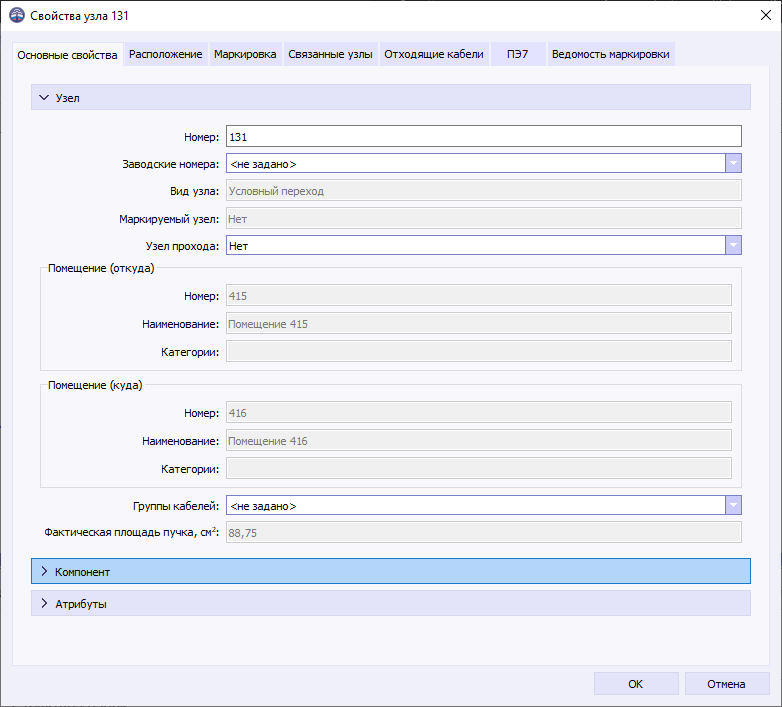Cancel with the Отмена button
Screen dimensions: 782x707
tap(727, 684)
